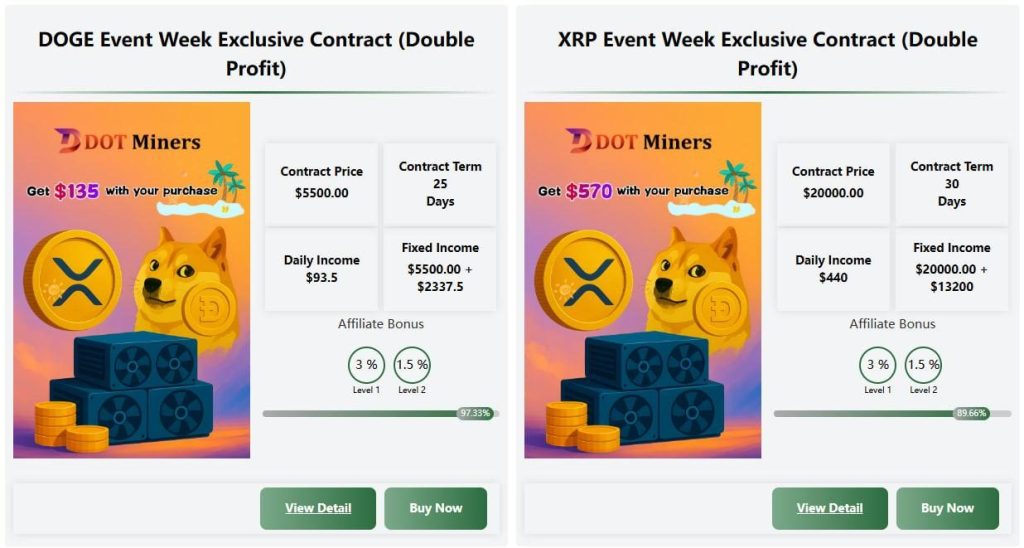This screenshot has height=548, width=1024.
Task: Select the XRP Contract Term 30 Days tile
Action: click(952, 184)
